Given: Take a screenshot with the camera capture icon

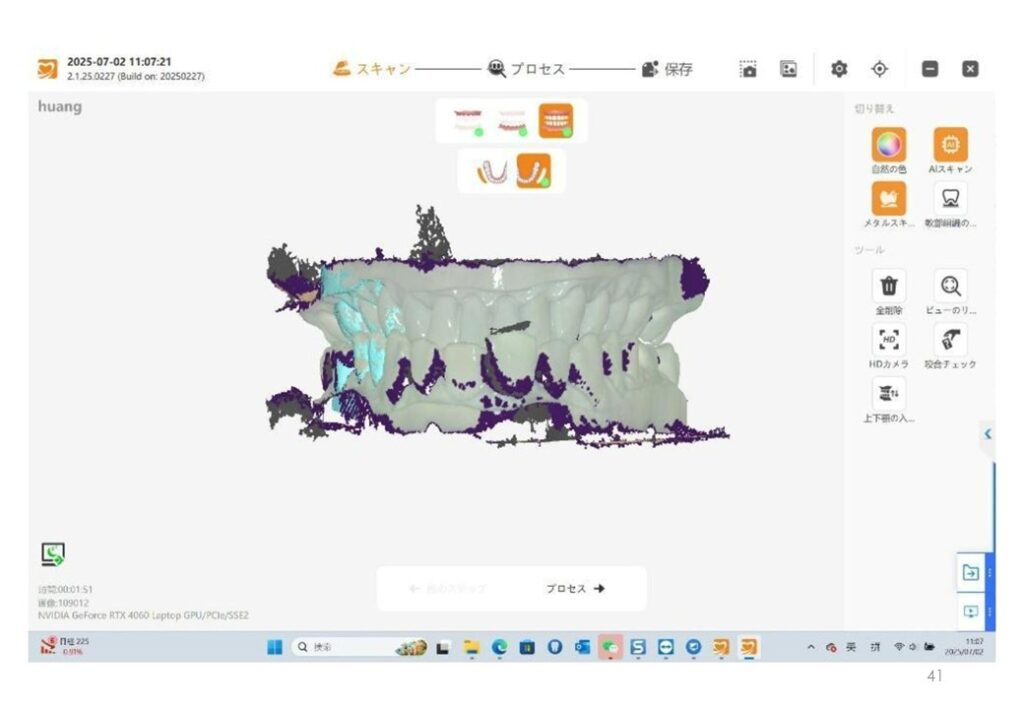Looking at the screenshot, I should [x=748, y=69].
